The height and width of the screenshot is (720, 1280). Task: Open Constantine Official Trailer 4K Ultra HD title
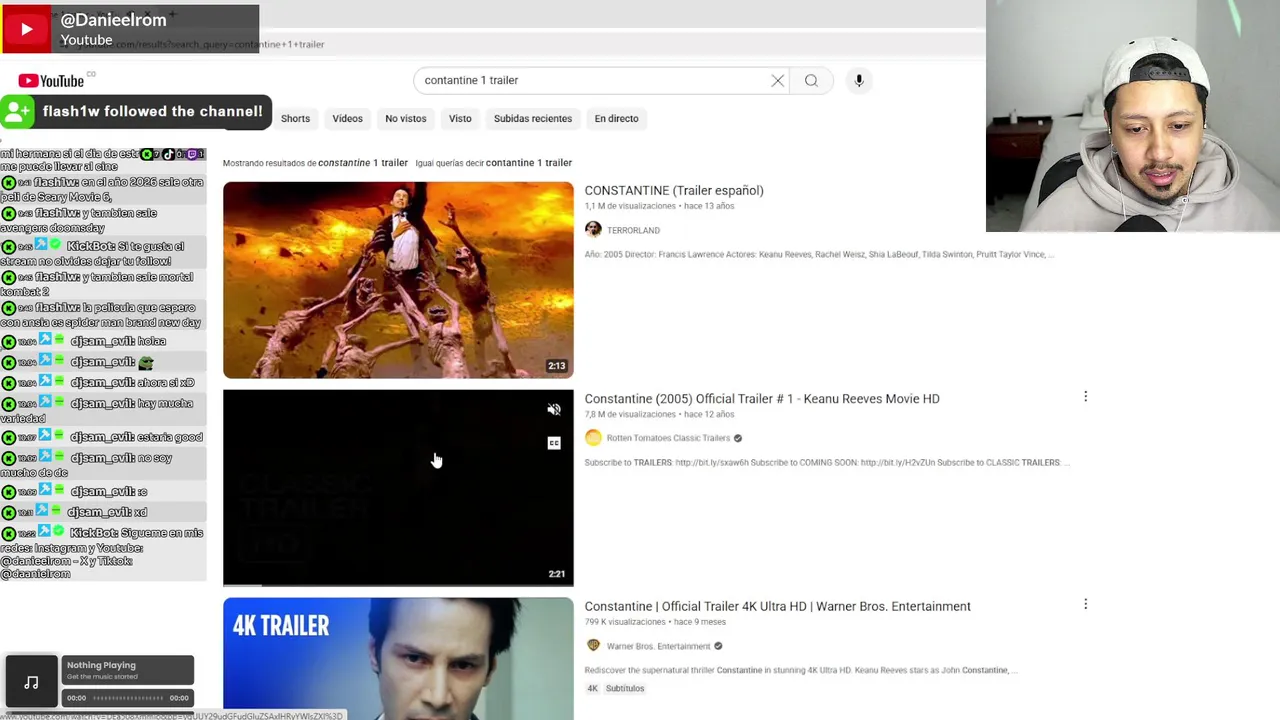pos(778,606)
